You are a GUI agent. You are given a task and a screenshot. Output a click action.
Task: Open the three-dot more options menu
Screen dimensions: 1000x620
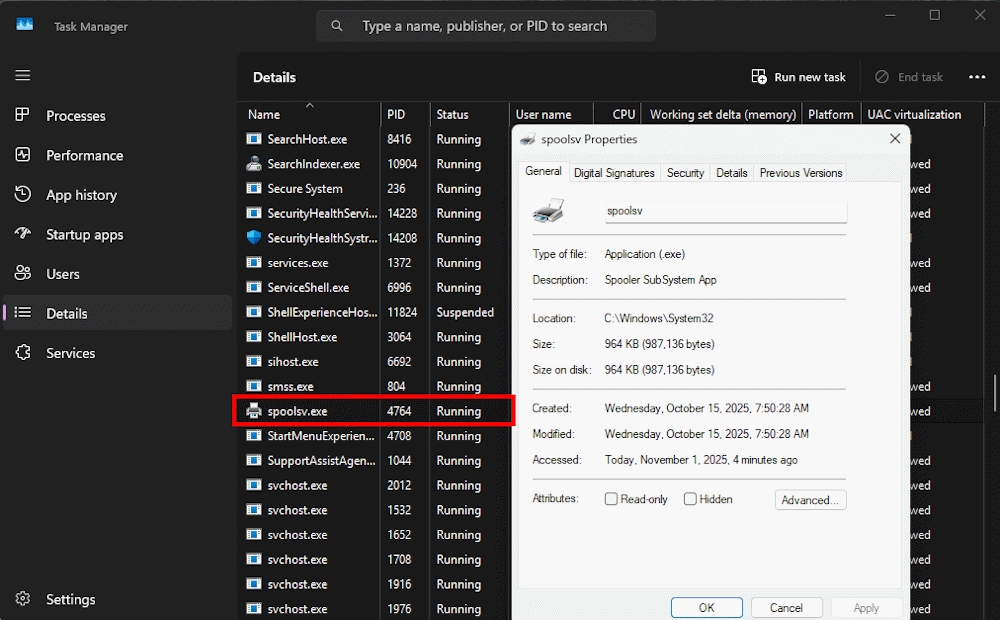pyautogui.click(x=977, y=77)
